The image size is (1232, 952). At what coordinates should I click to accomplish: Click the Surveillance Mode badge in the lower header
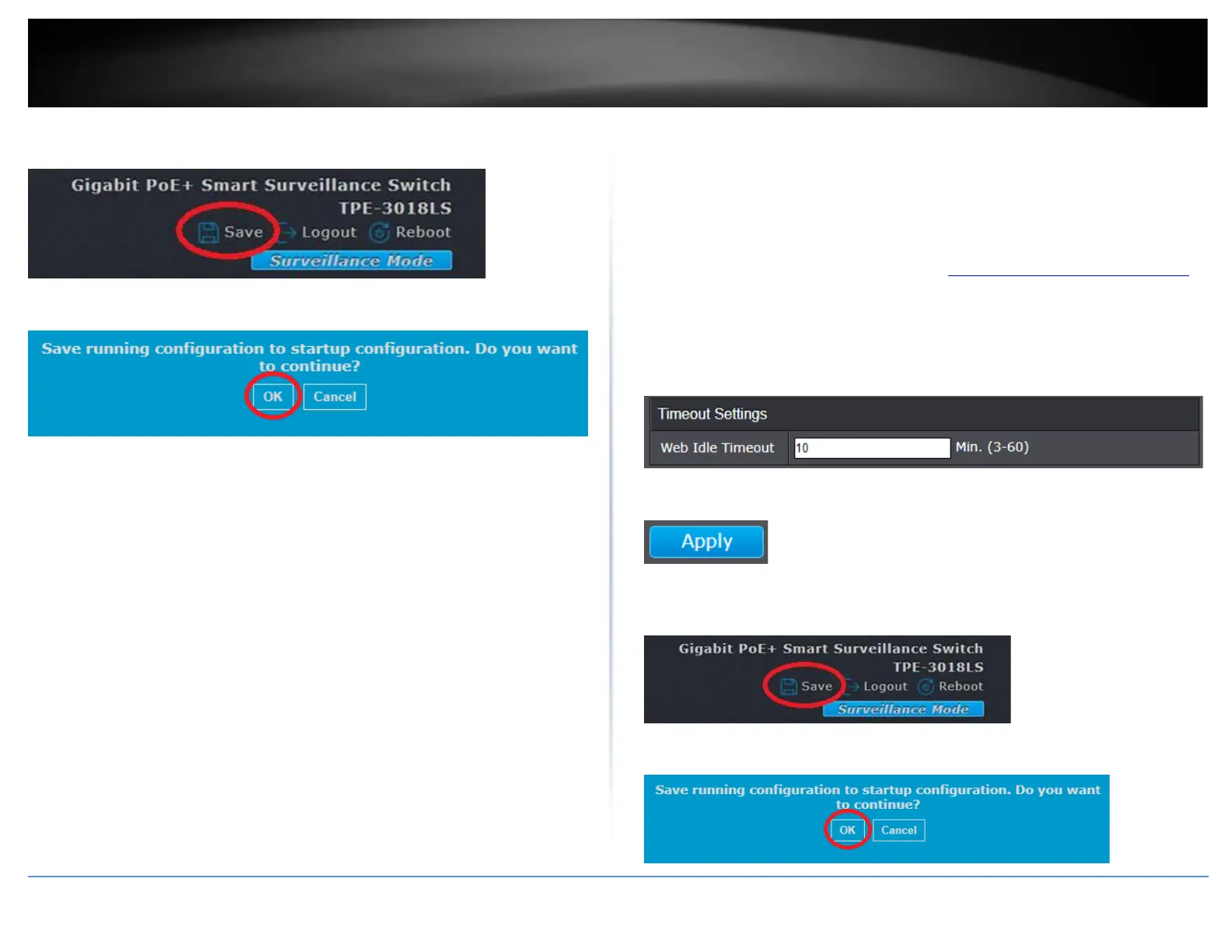pyautogui.click(x=904, y=709)
